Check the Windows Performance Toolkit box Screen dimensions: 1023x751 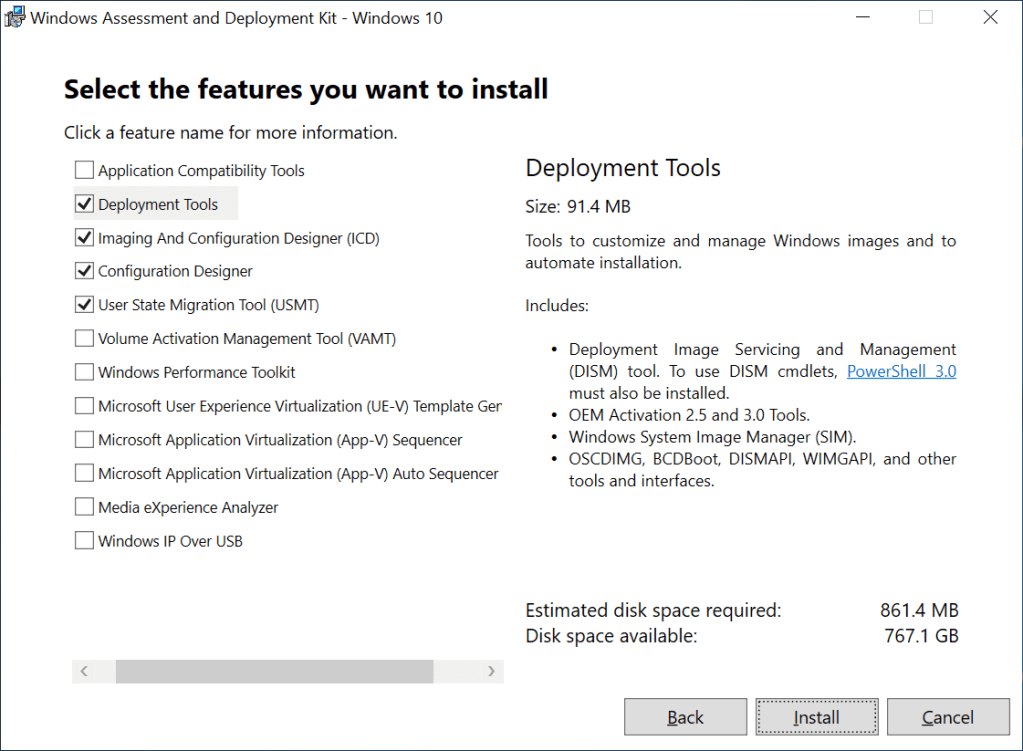click(x=84, y=372)
